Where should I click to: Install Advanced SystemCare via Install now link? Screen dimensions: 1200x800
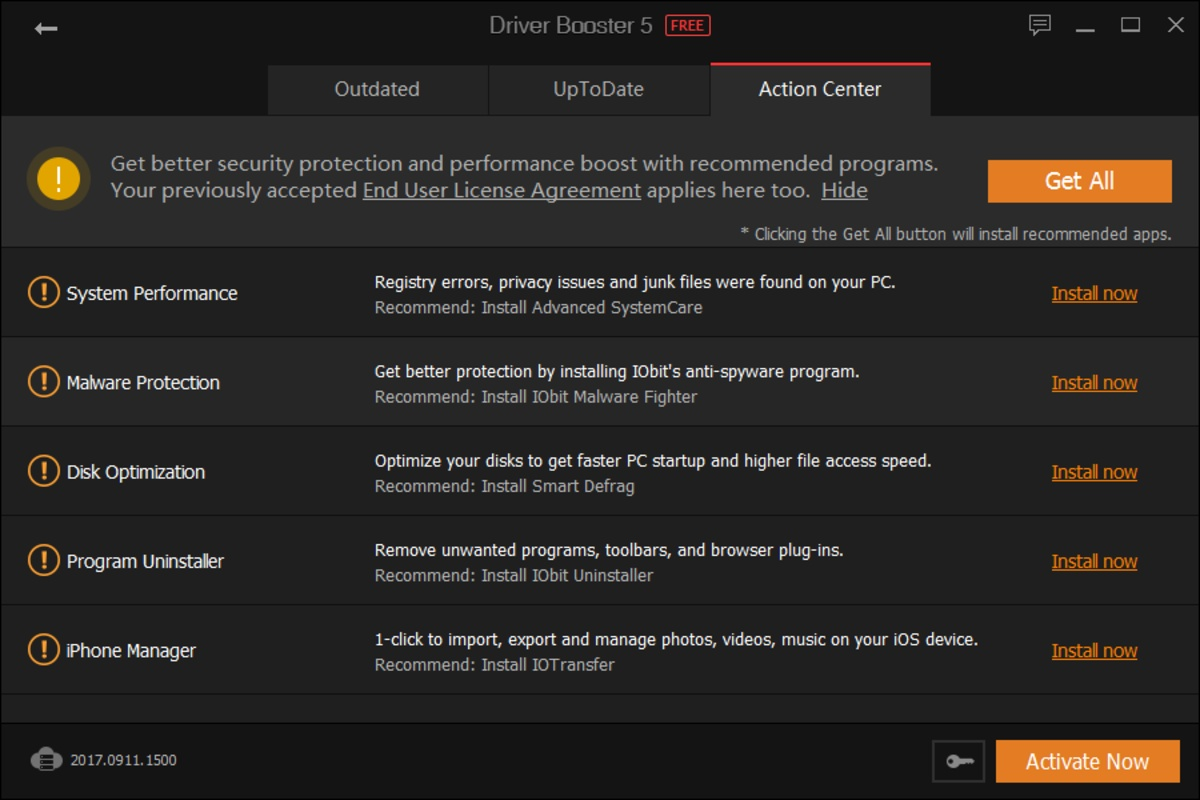[1094, 293]
